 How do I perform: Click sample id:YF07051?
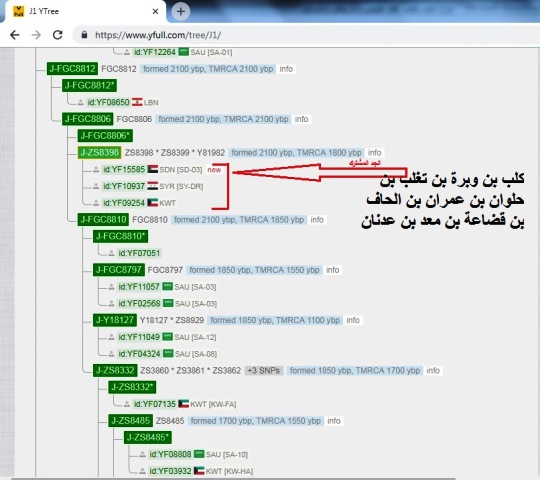pos(139,253)
